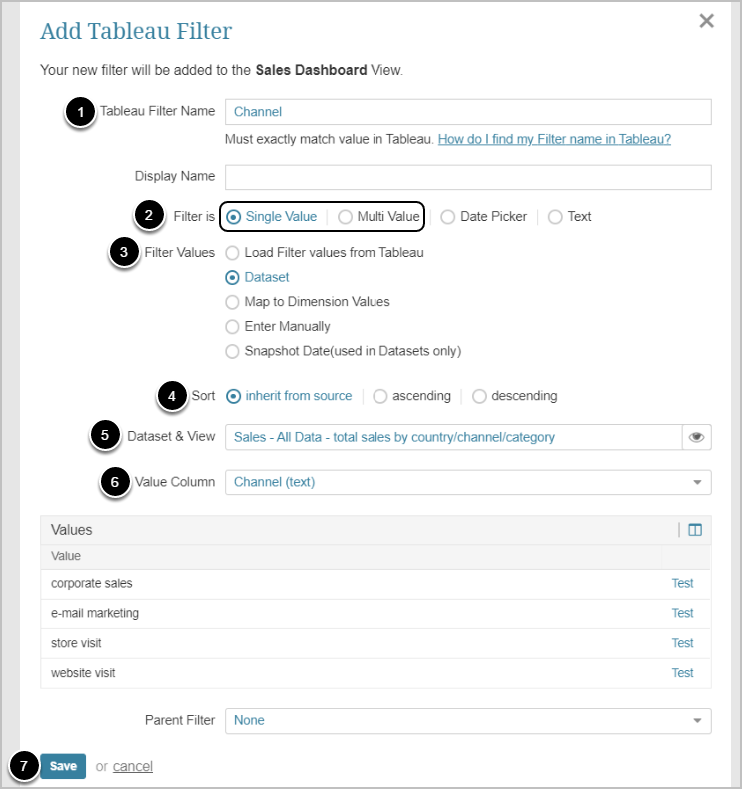
Task: Open 'How do I find my Filter name' link
Action: (554, 139)
